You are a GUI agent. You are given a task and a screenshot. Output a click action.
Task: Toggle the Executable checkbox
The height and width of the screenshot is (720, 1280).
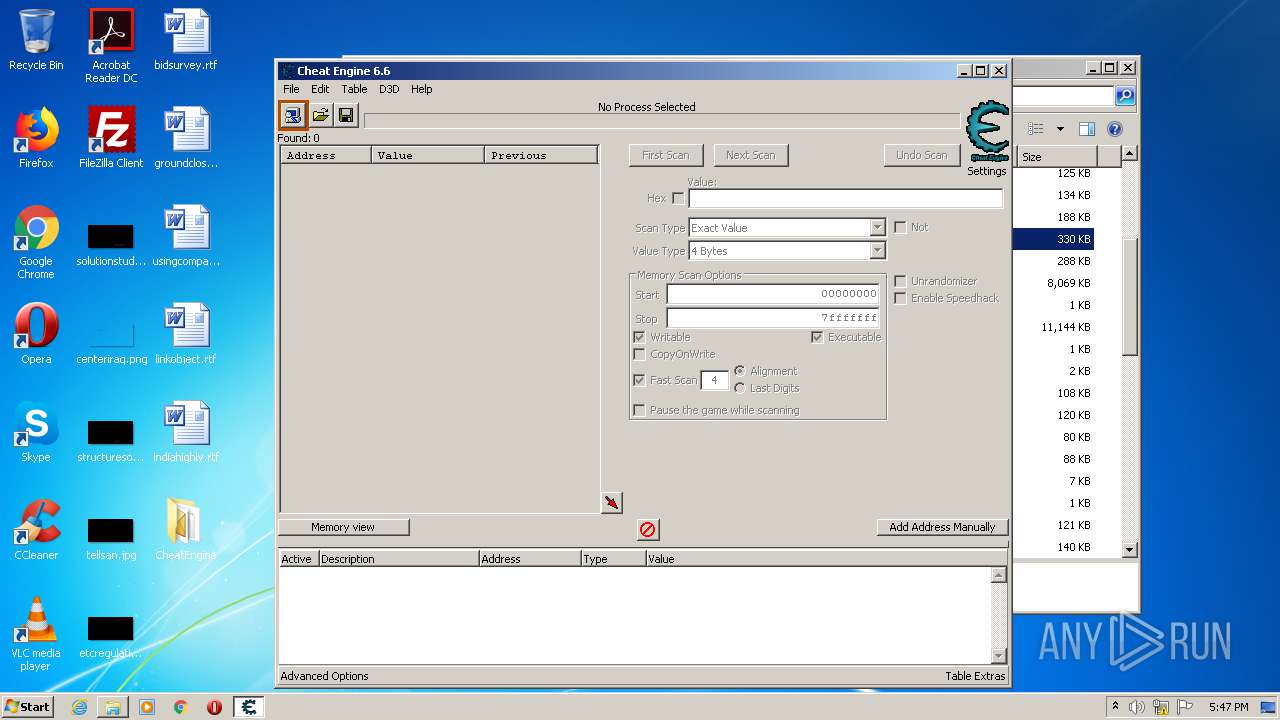pyautogui.click(x=817, y=337)
